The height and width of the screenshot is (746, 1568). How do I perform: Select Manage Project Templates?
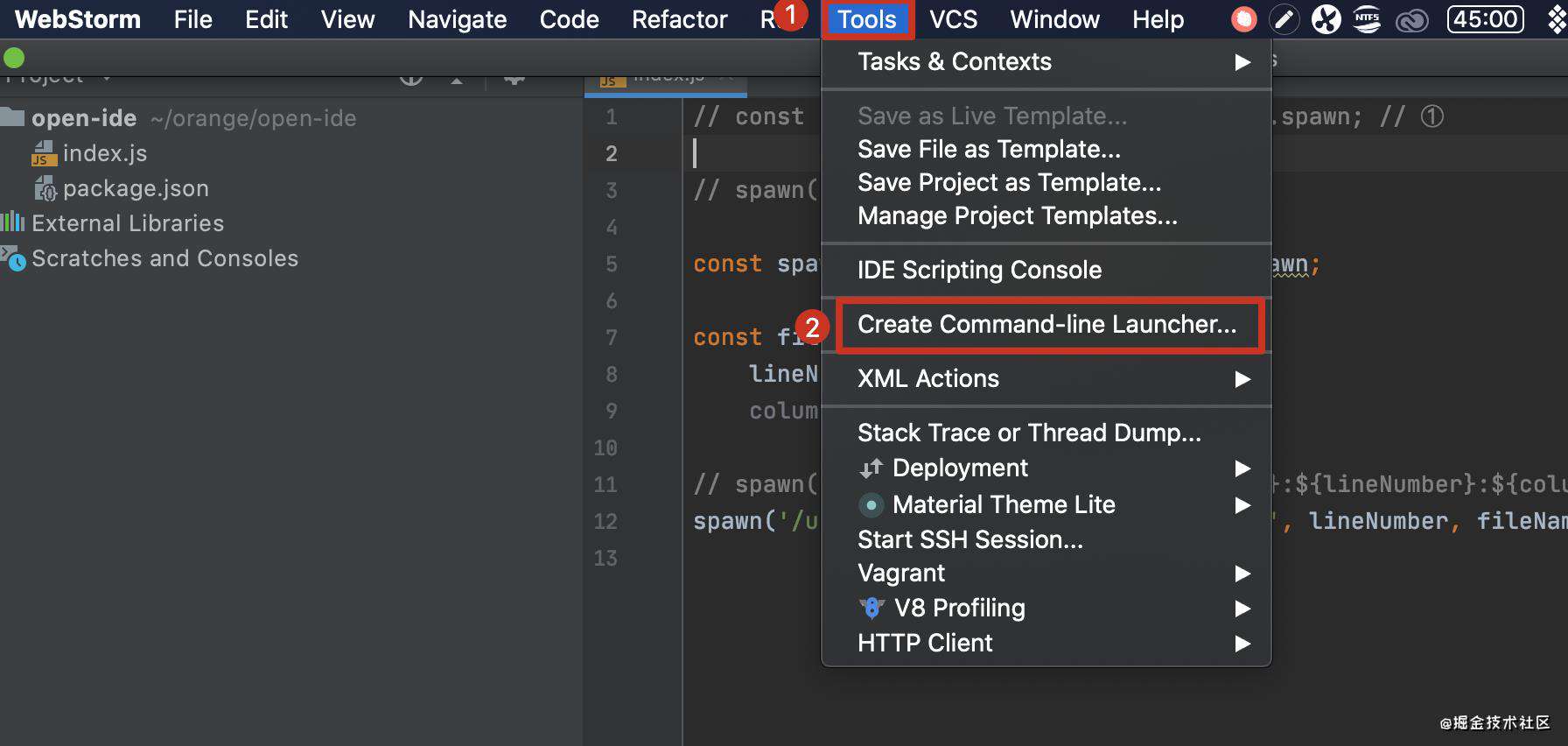pyautogui.click(x=1046, y=216)
